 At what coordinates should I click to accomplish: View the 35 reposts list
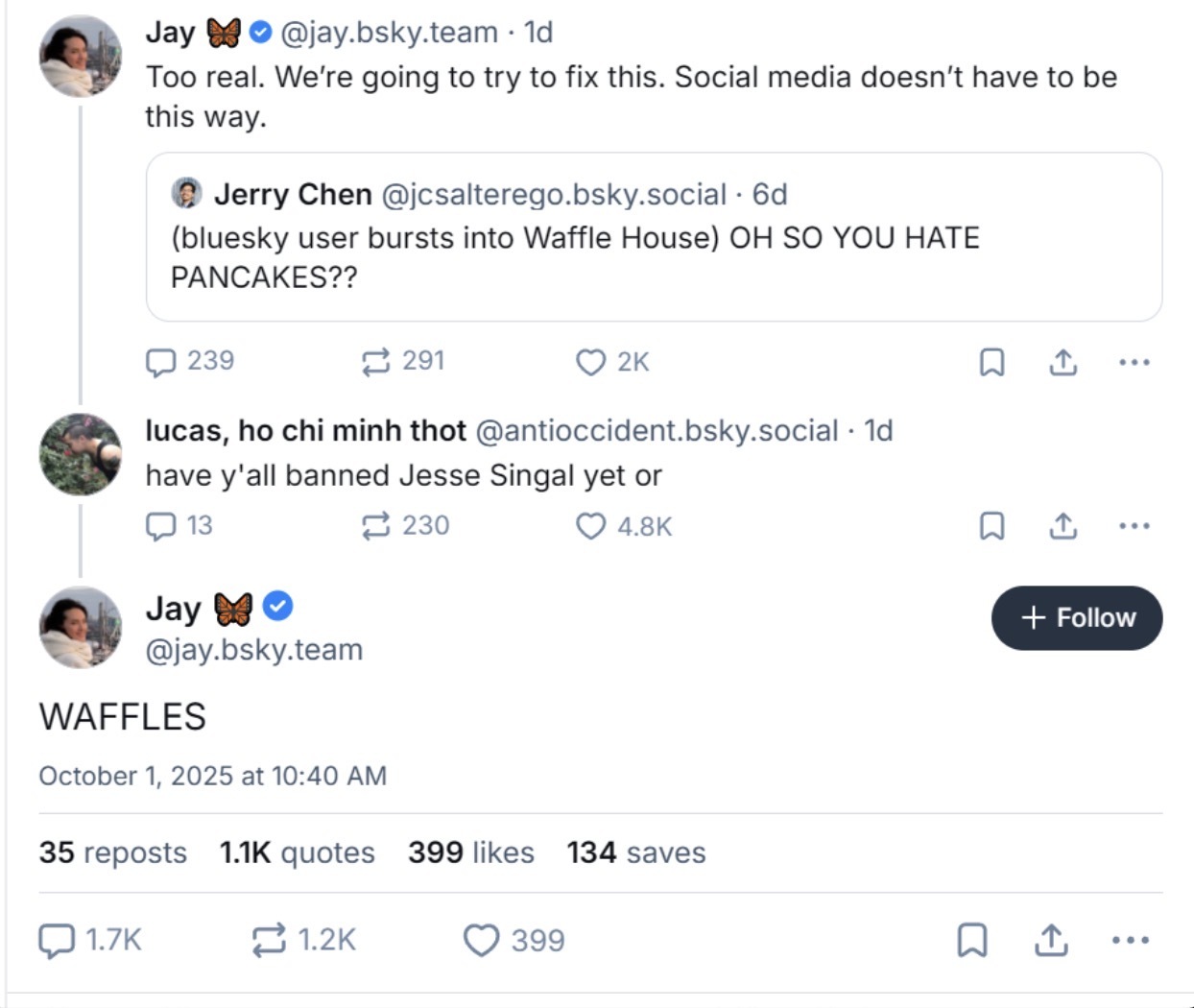(x=112, y=852)
